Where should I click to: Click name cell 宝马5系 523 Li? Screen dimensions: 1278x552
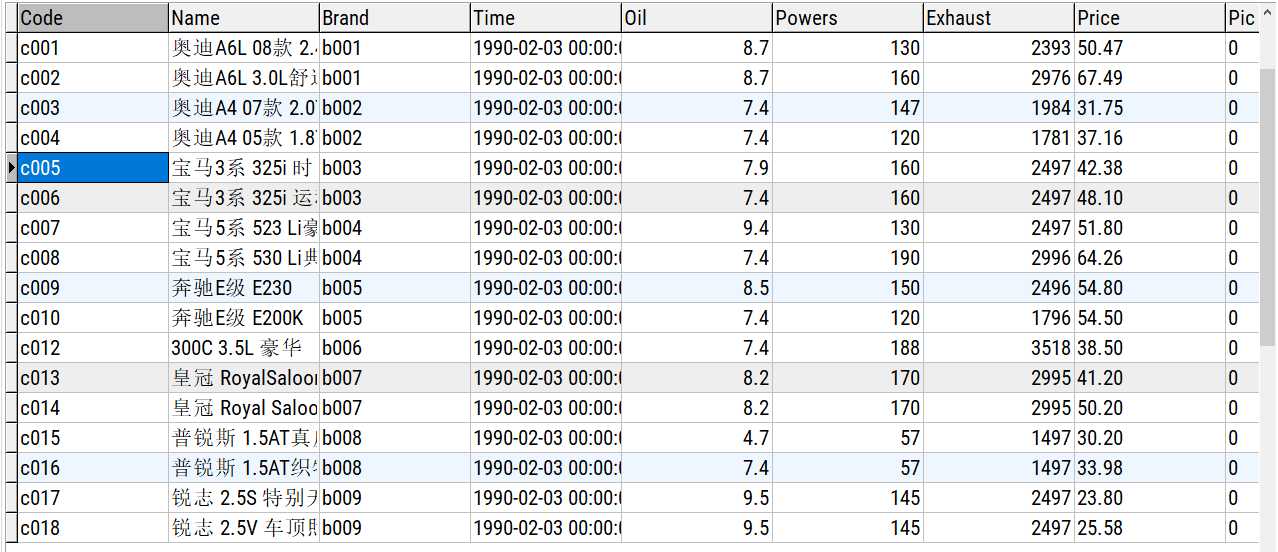[244, 228]
